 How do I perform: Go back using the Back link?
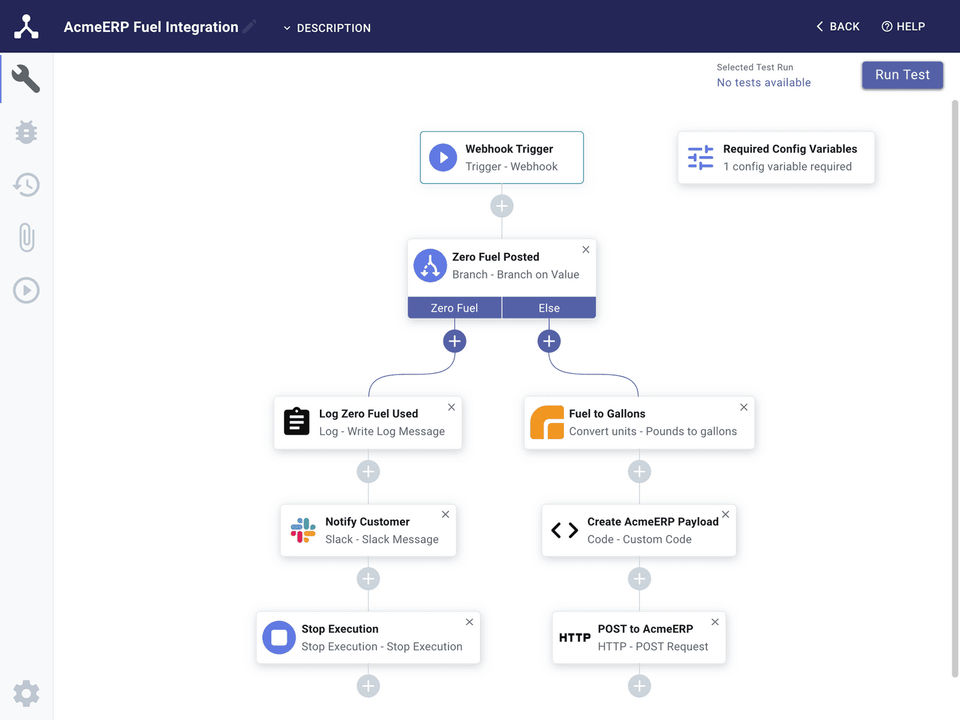(x=838, y=27)
